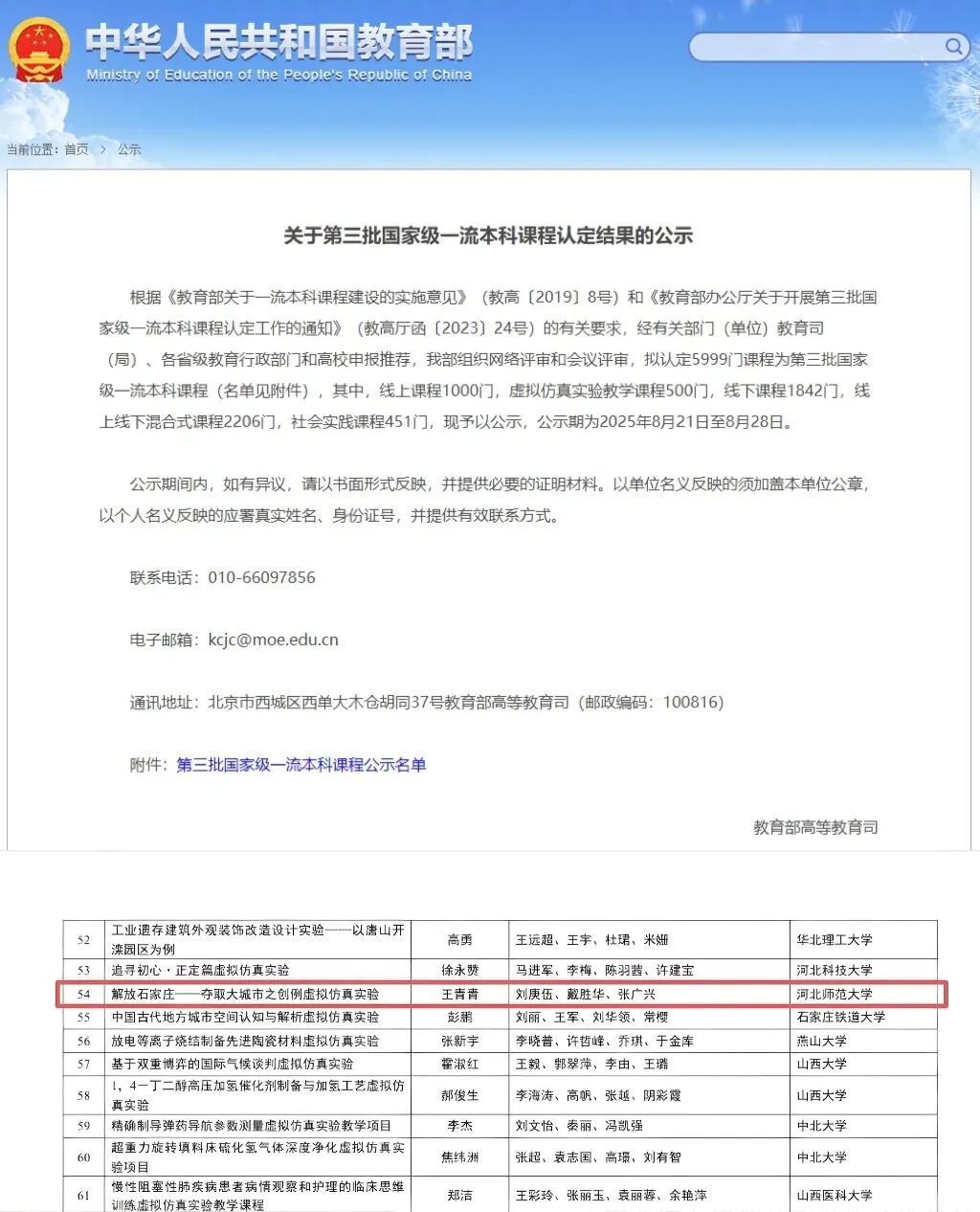Click instructor name 王青青 in the table
Screen dimensions: 980x1212
(459, 994)
